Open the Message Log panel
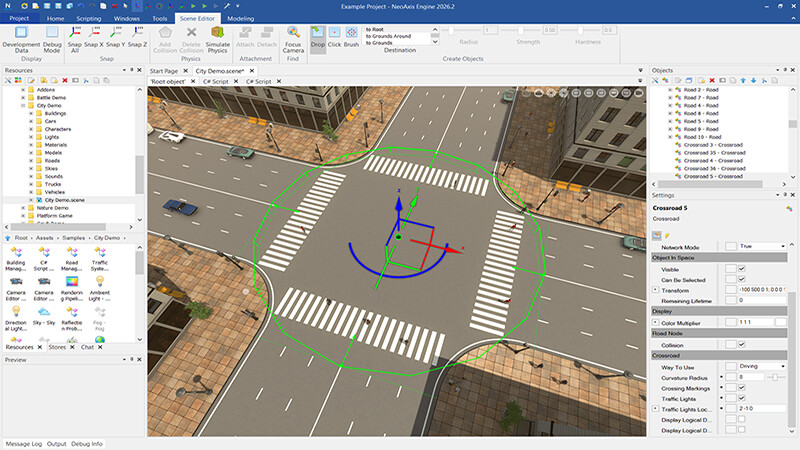 [x=23, y=444]
